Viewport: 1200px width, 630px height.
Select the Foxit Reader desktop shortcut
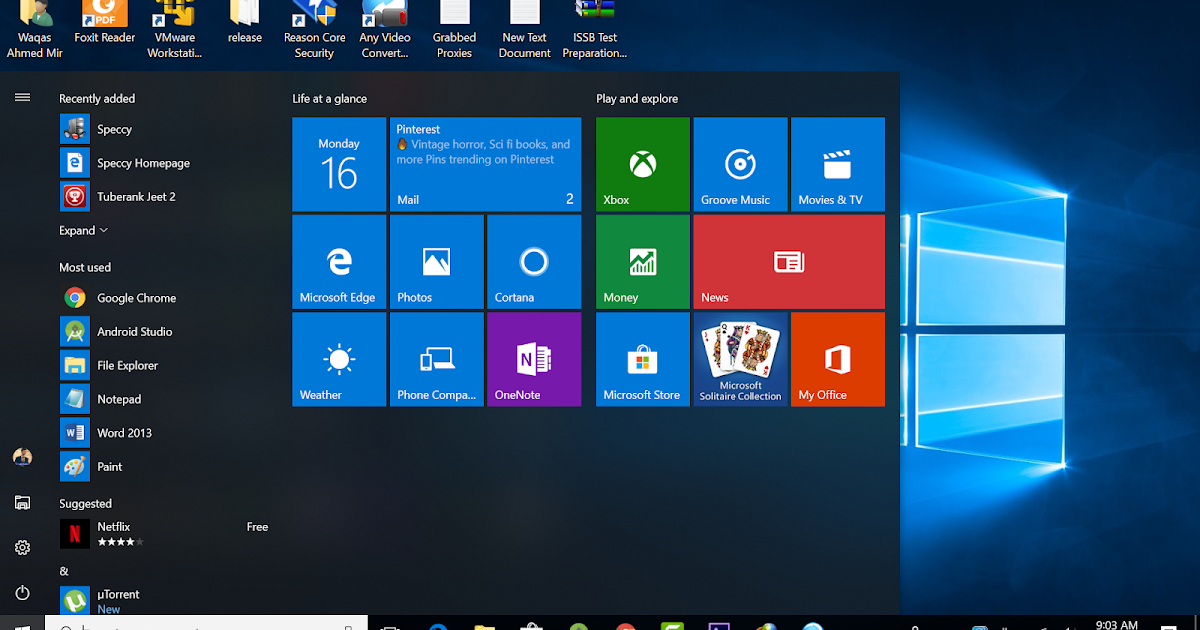[x=105, y=24]
